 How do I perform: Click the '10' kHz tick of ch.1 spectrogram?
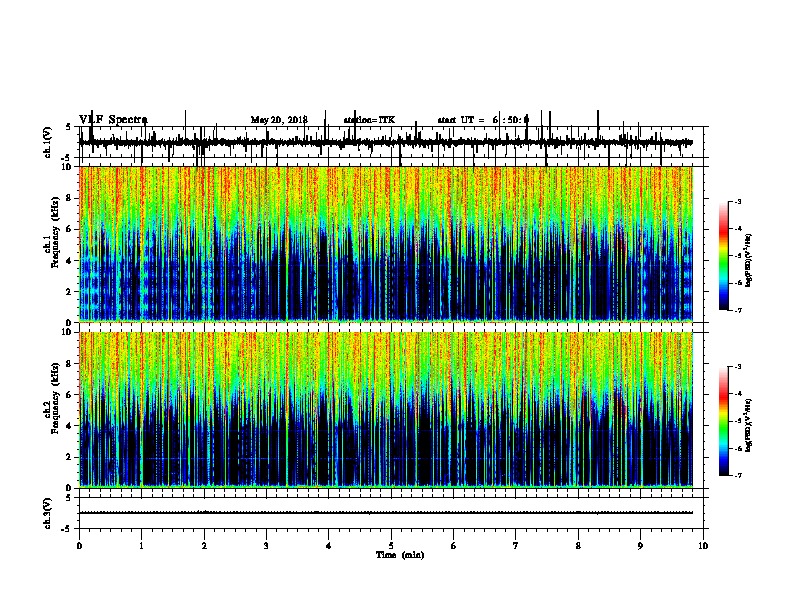[x=66, y=167]
